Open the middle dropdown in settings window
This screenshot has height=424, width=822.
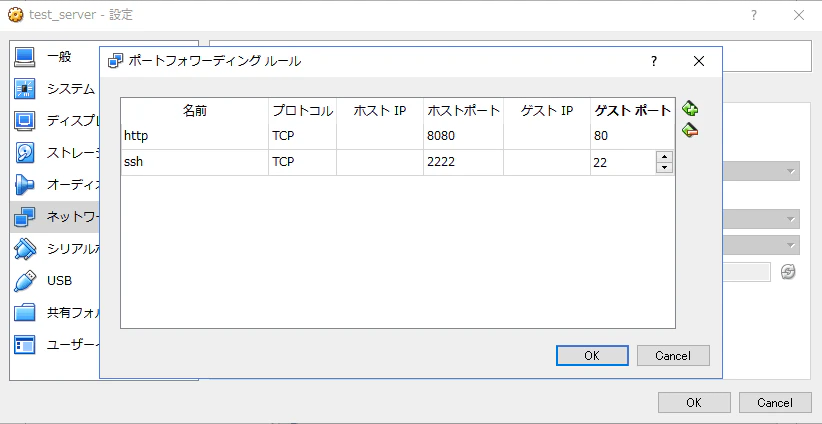click(761, 219)
